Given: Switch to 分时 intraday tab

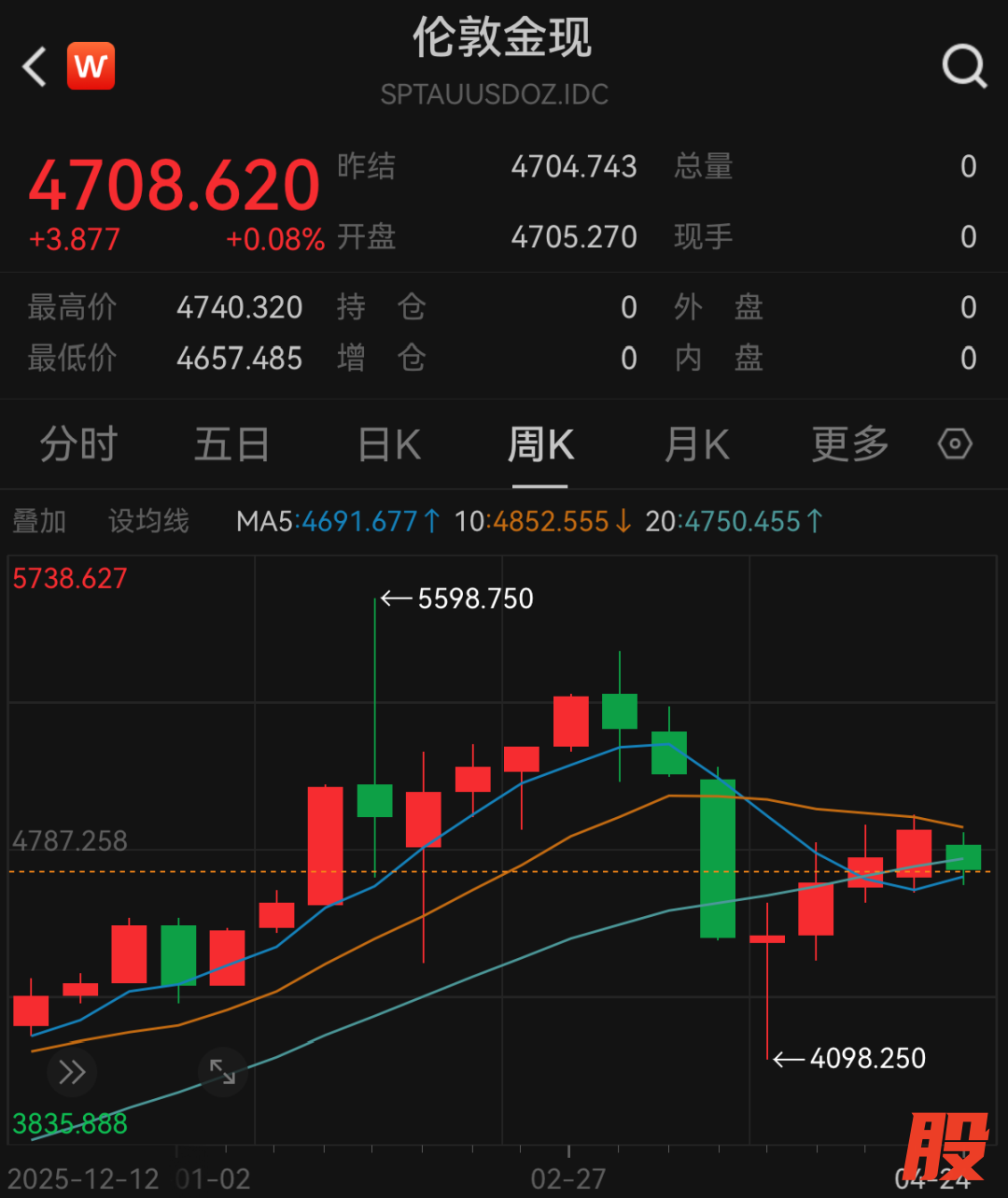Looking at the screenshot, I should tap(79, 444).
